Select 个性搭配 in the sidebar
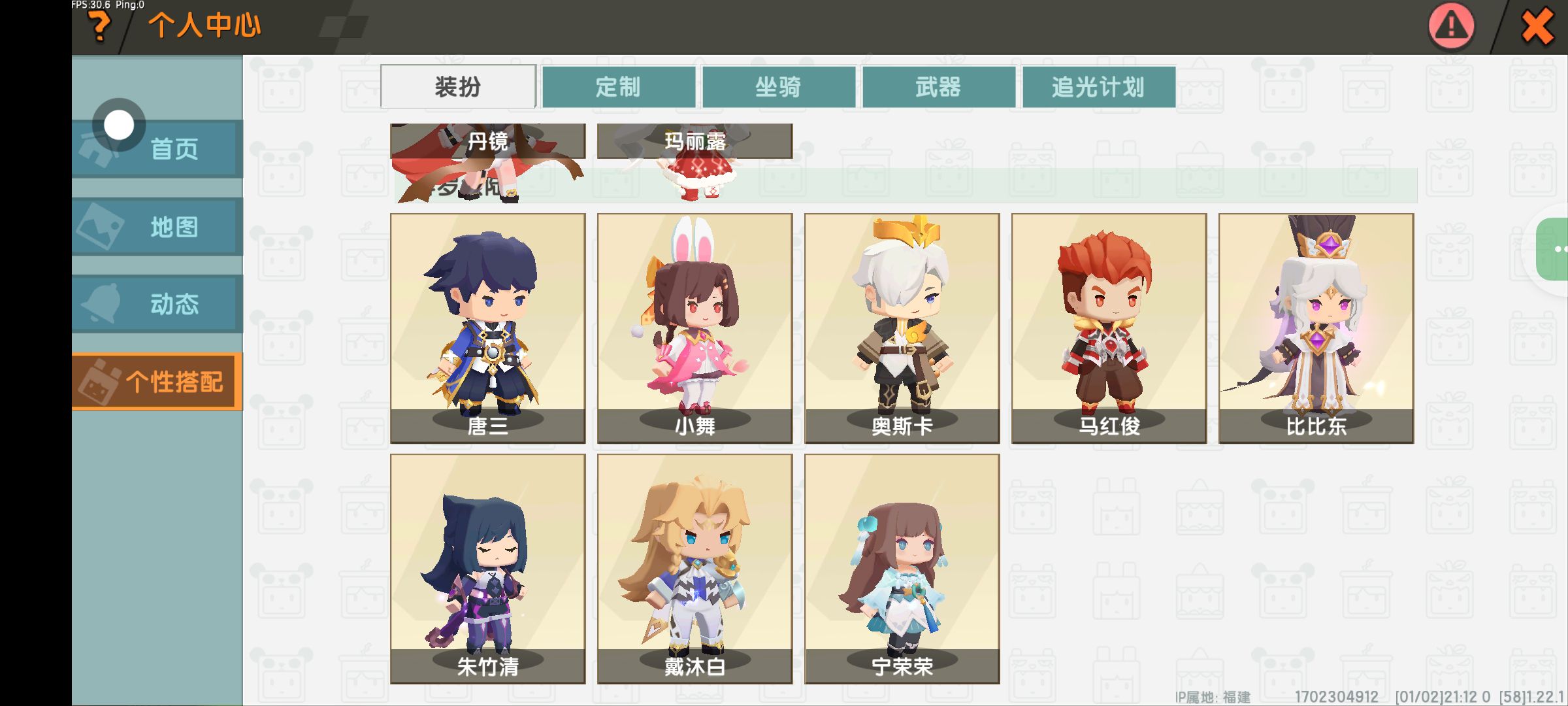The height and width of the screenshot is (706, 1568). coord(157,382)
